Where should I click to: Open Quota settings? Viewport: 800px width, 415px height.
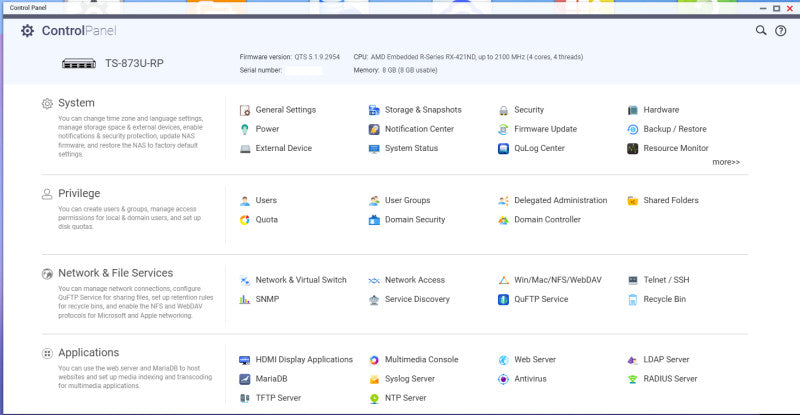click(x=259, y=219)
